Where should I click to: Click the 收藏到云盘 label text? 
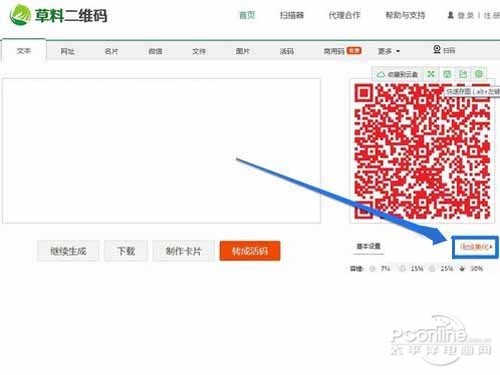[402, 74]
